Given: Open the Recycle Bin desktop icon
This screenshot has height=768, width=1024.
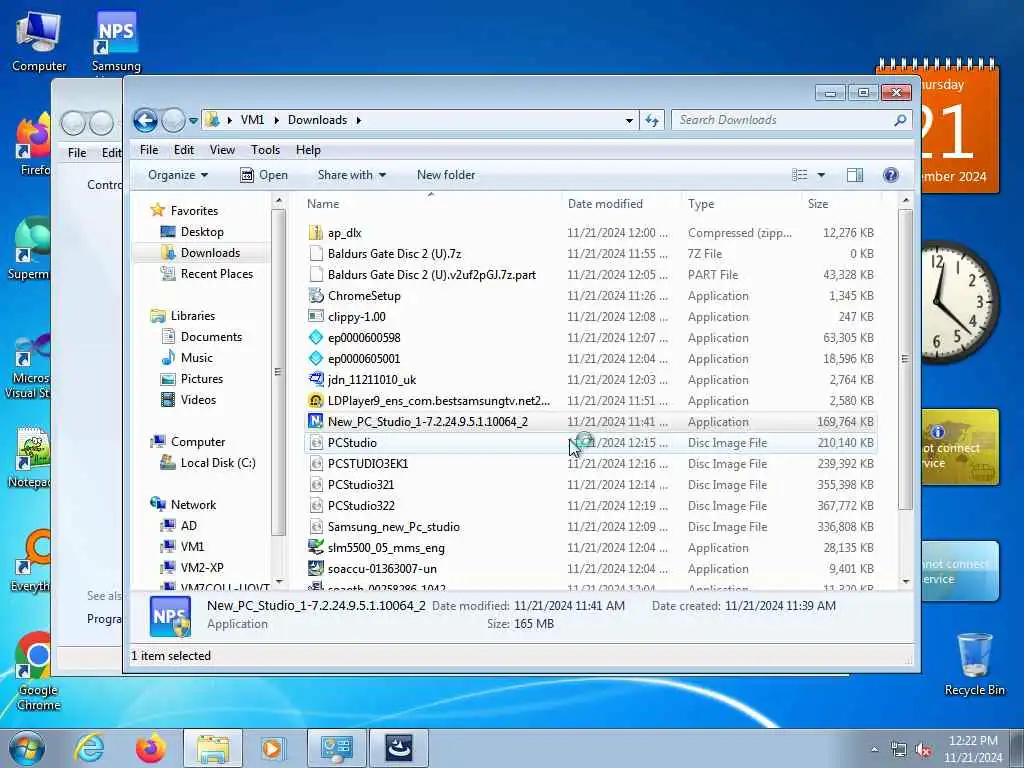Looking at the screenshot, I should point(974,663).
